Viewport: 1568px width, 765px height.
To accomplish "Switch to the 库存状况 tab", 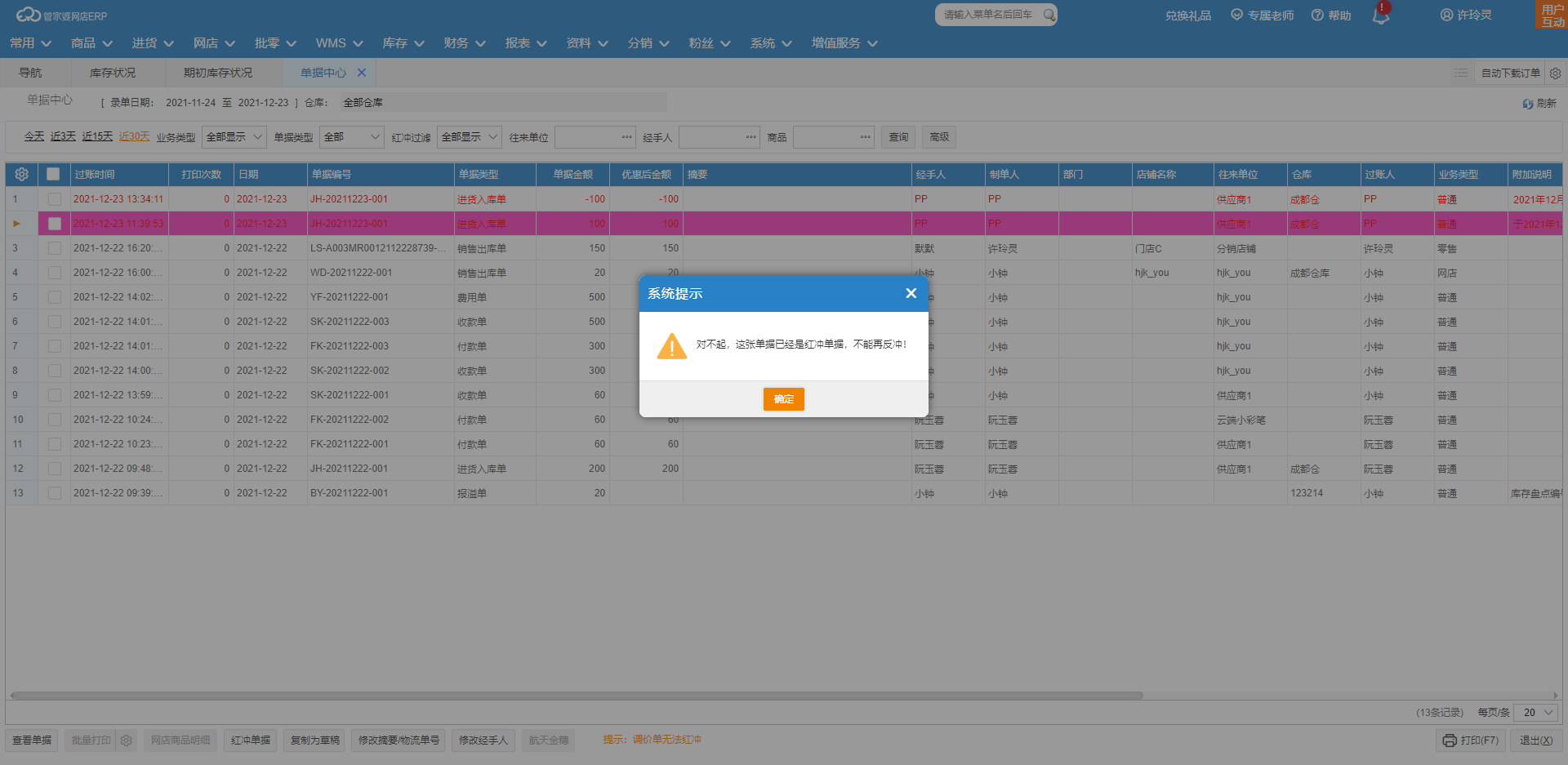I will click(113, 73).
